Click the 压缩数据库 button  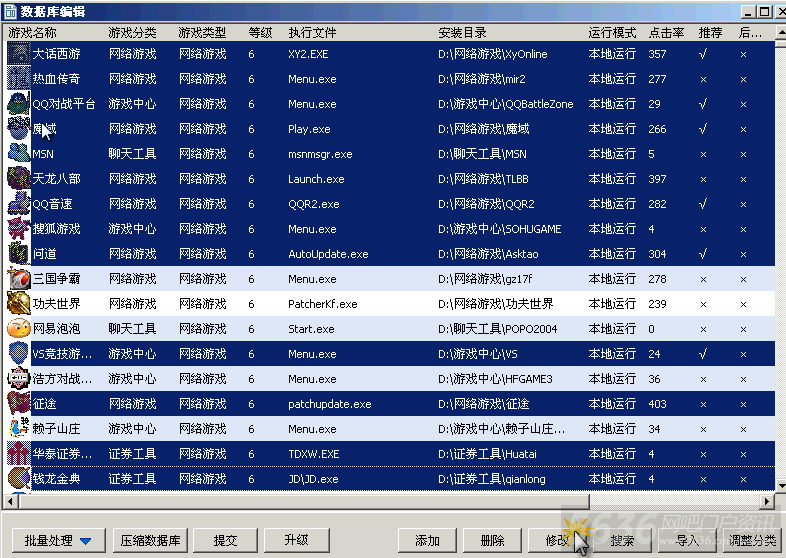[150, 540]
